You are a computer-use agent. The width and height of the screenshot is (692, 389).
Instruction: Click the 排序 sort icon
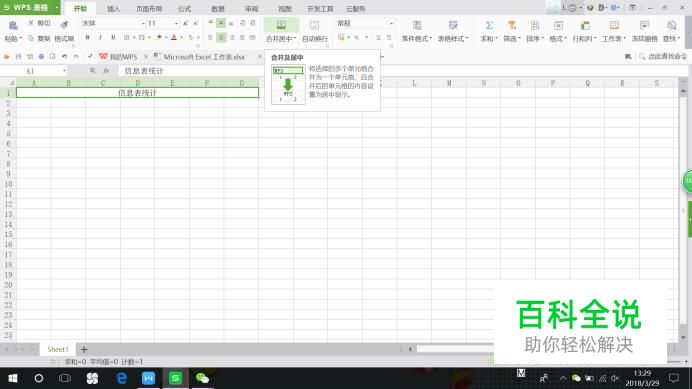(535, 26)
